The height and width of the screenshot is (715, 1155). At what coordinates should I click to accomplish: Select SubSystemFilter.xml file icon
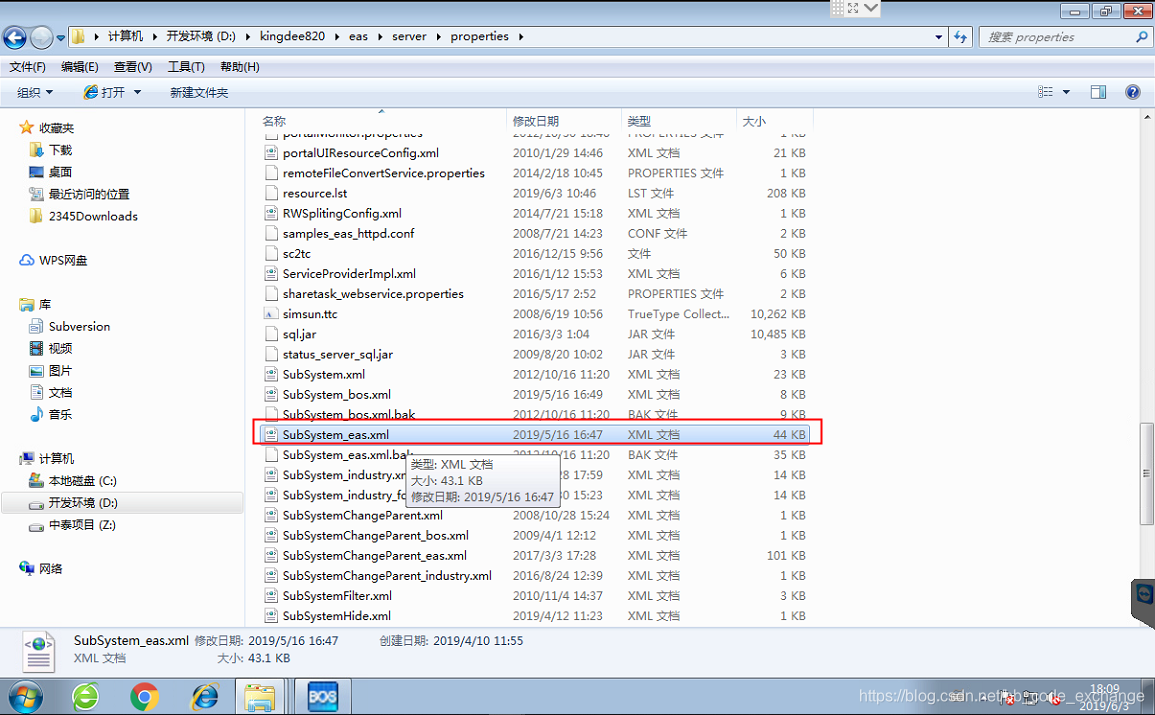coord(271,596)
